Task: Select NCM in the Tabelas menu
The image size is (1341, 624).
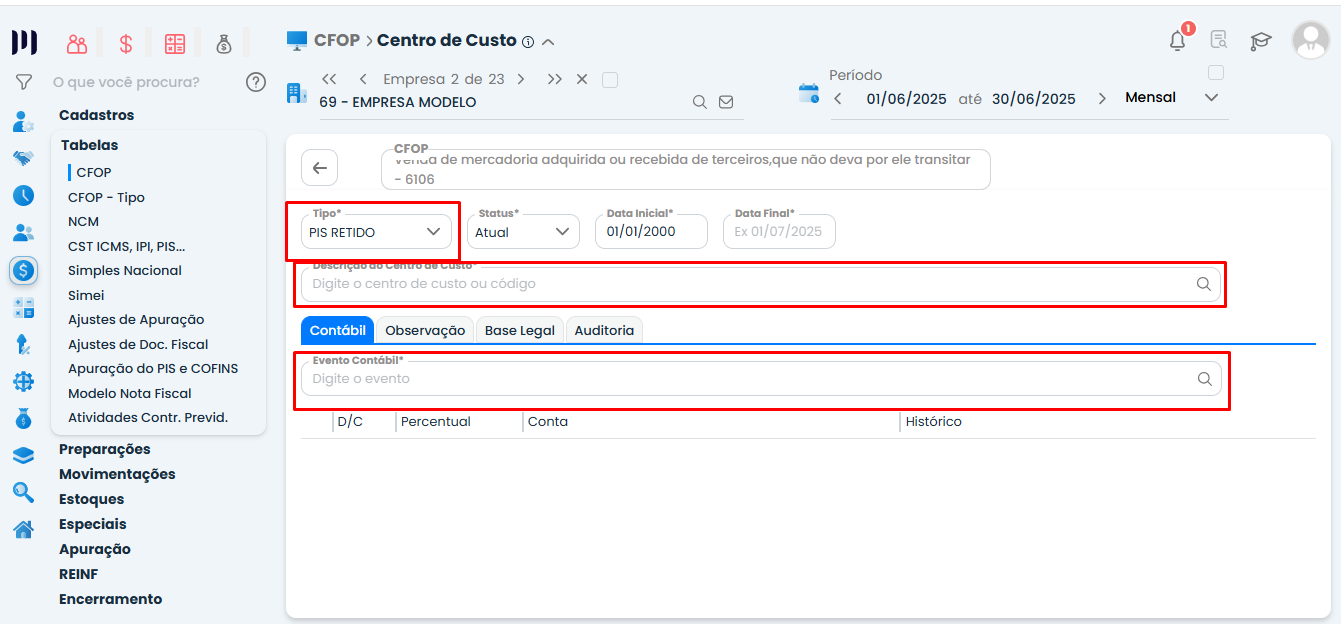Action: pos(83,221)
